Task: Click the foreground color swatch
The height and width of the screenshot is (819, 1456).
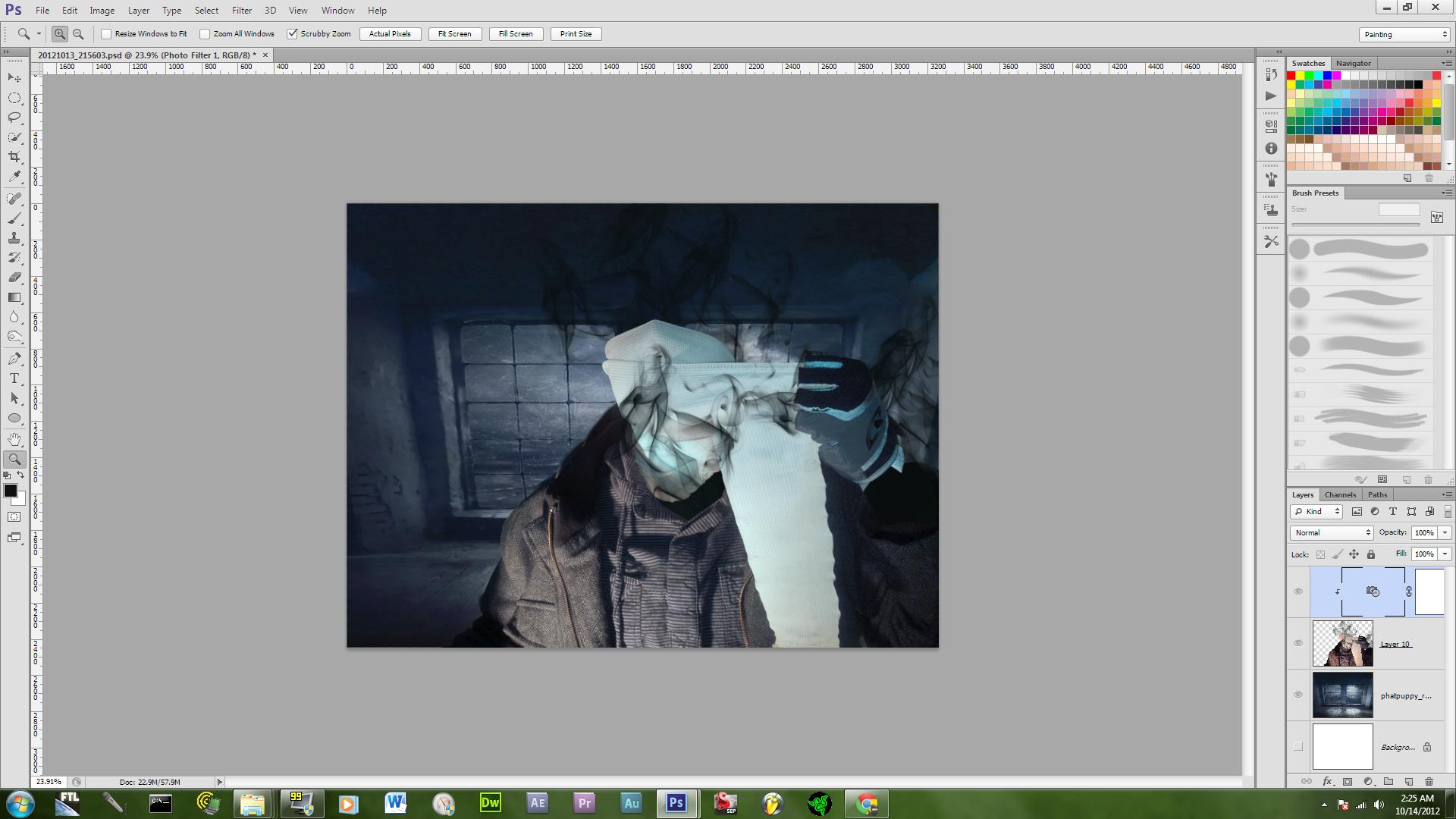Action: [11, 491]
